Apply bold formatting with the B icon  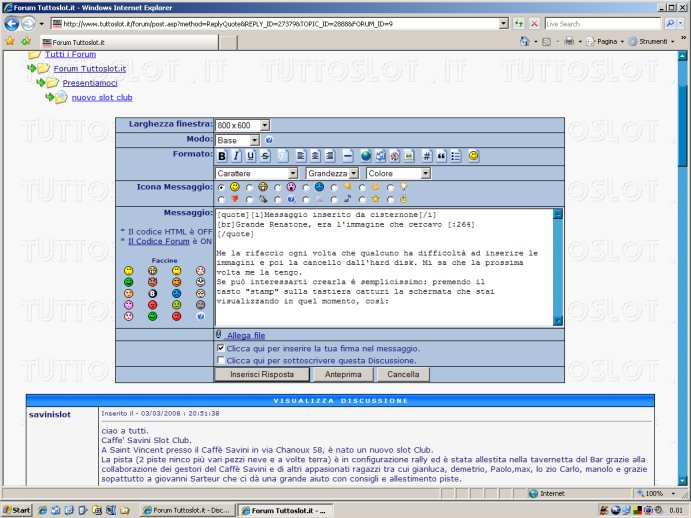point(222,156)
